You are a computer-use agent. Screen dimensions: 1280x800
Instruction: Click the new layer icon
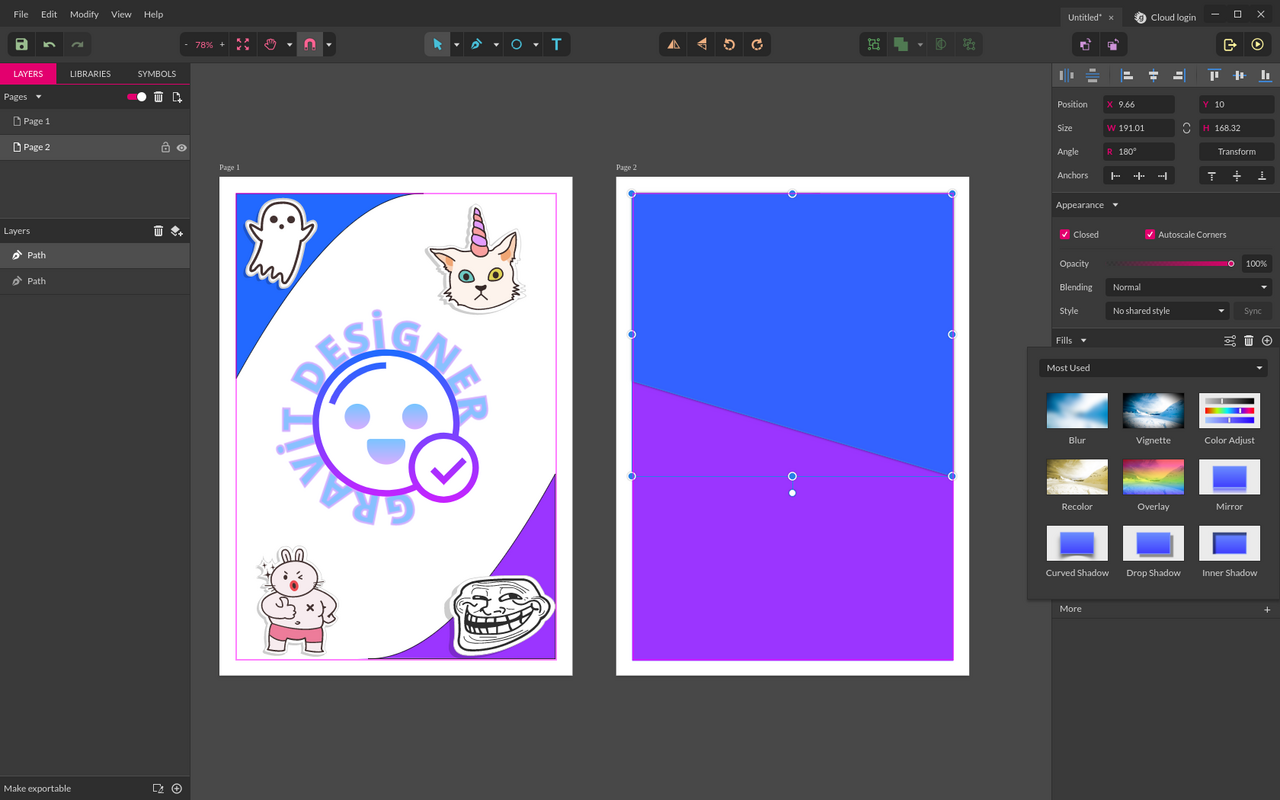pos(177,231)
